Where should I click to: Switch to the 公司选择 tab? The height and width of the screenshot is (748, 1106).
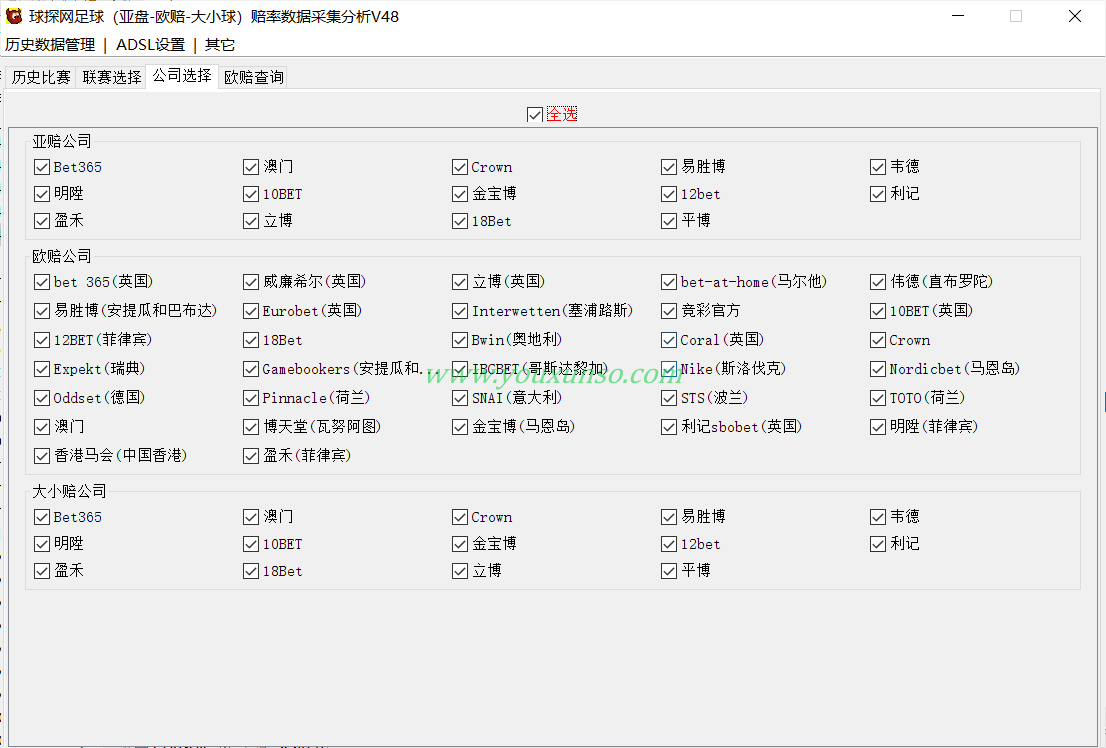(182, 76)
